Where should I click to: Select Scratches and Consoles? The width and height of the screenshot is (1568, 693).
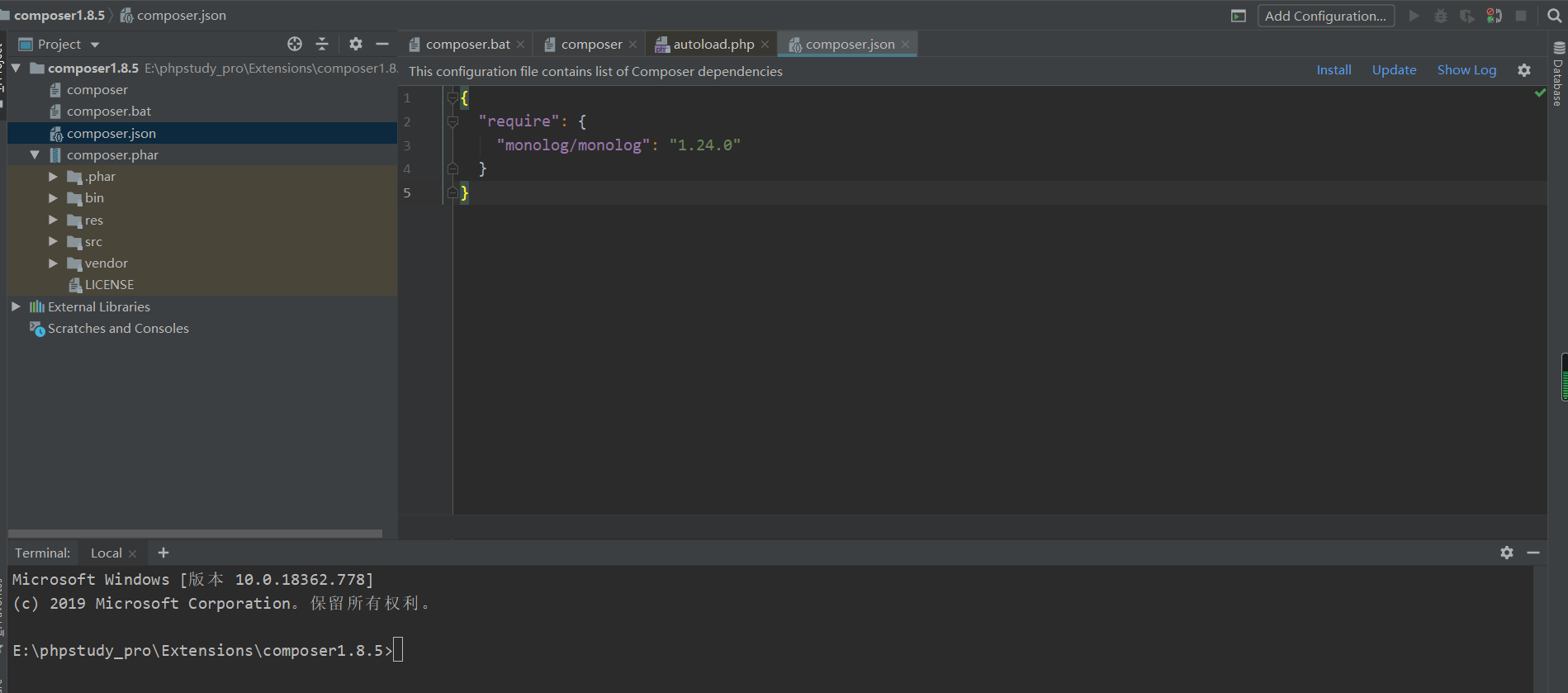[x=118, y=328]
